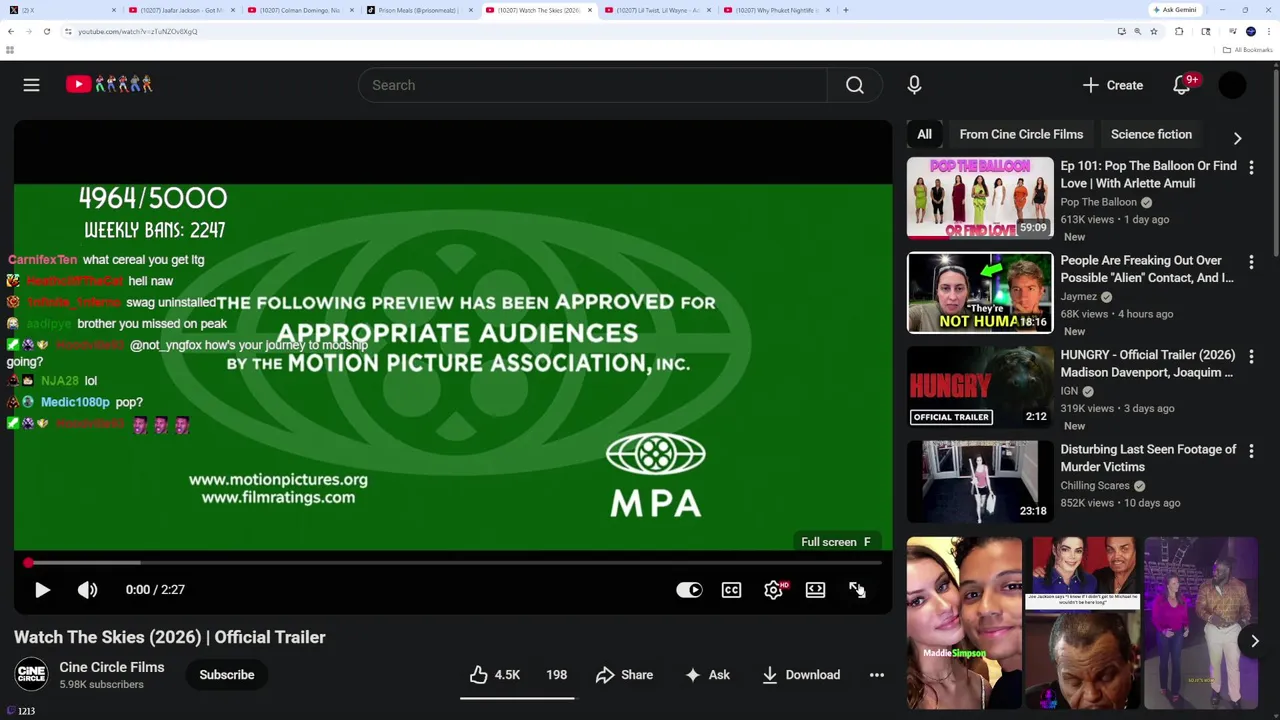Viewport: 1280px width, 720px height.
Task: Go to YouTube home via the logo
Action: tap(109, 85)
